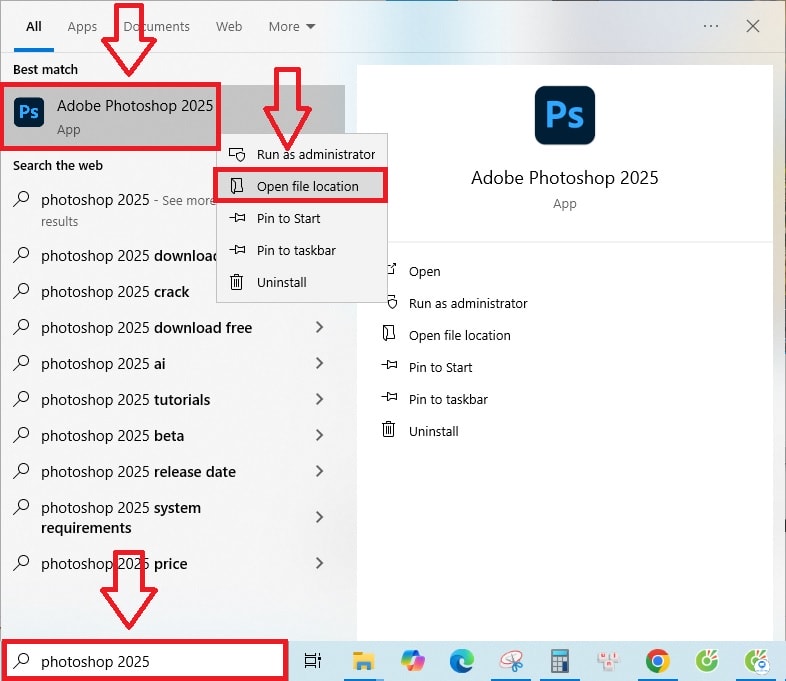Switch to the All tab

click(34, 26)
